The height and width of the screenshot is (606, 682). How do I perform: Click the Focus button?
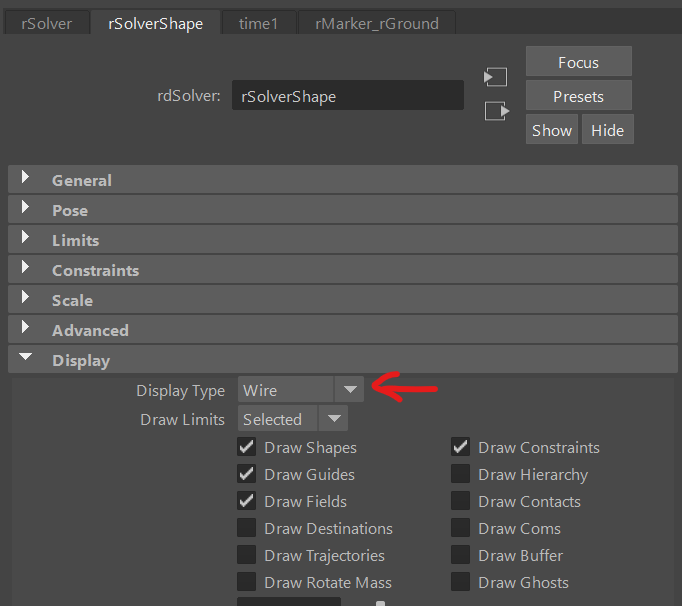[x=578, y=62]
